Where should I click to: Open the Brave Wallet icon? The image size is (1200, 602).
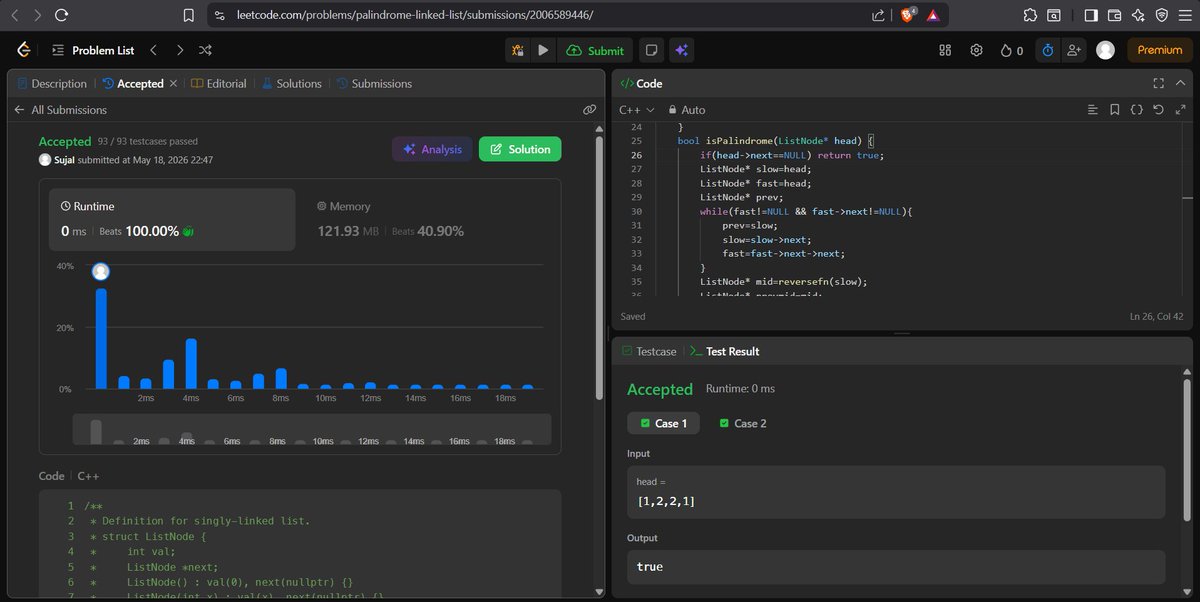click(1114, 15)
